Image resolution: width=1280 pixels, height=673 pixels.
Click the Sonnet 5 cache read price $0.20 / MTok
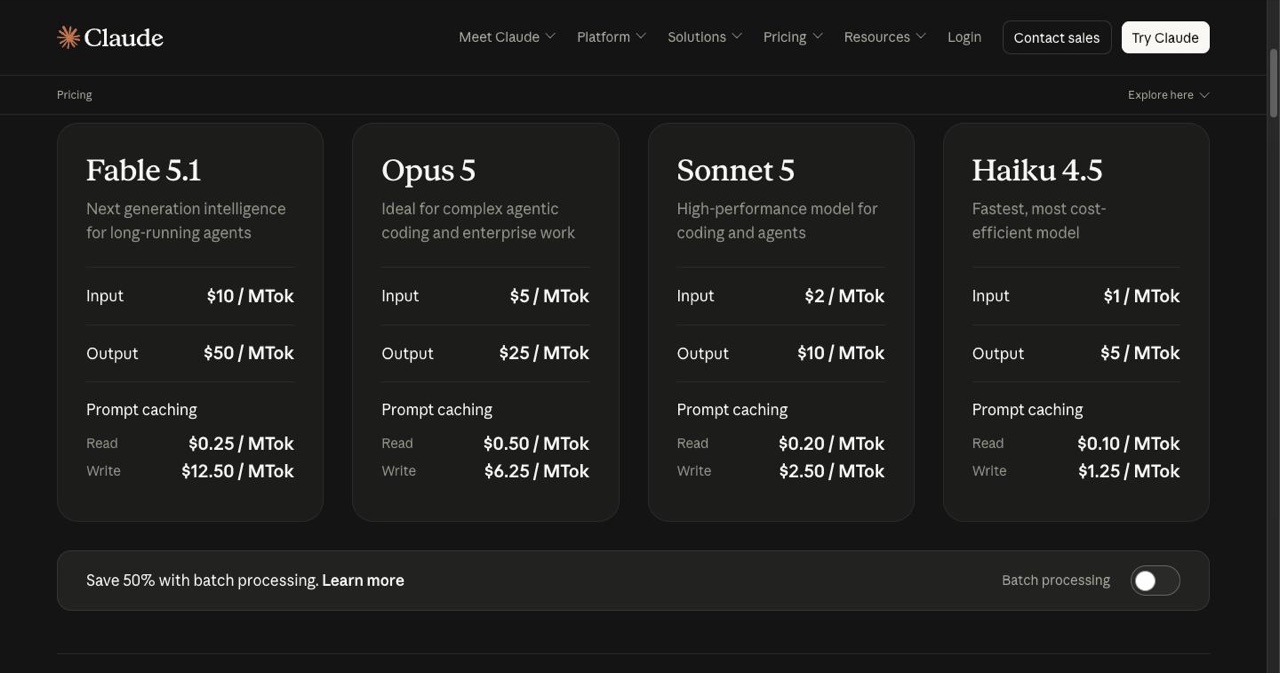[832, 443]
